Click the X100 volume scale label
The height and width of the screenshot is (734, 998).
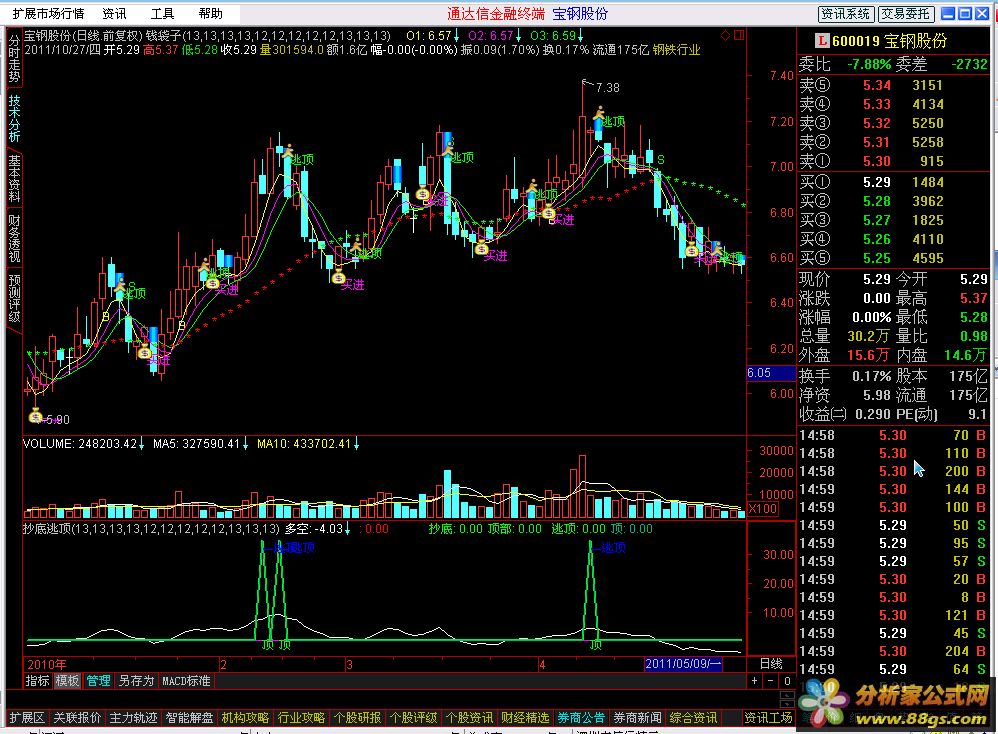coord(763,509)
